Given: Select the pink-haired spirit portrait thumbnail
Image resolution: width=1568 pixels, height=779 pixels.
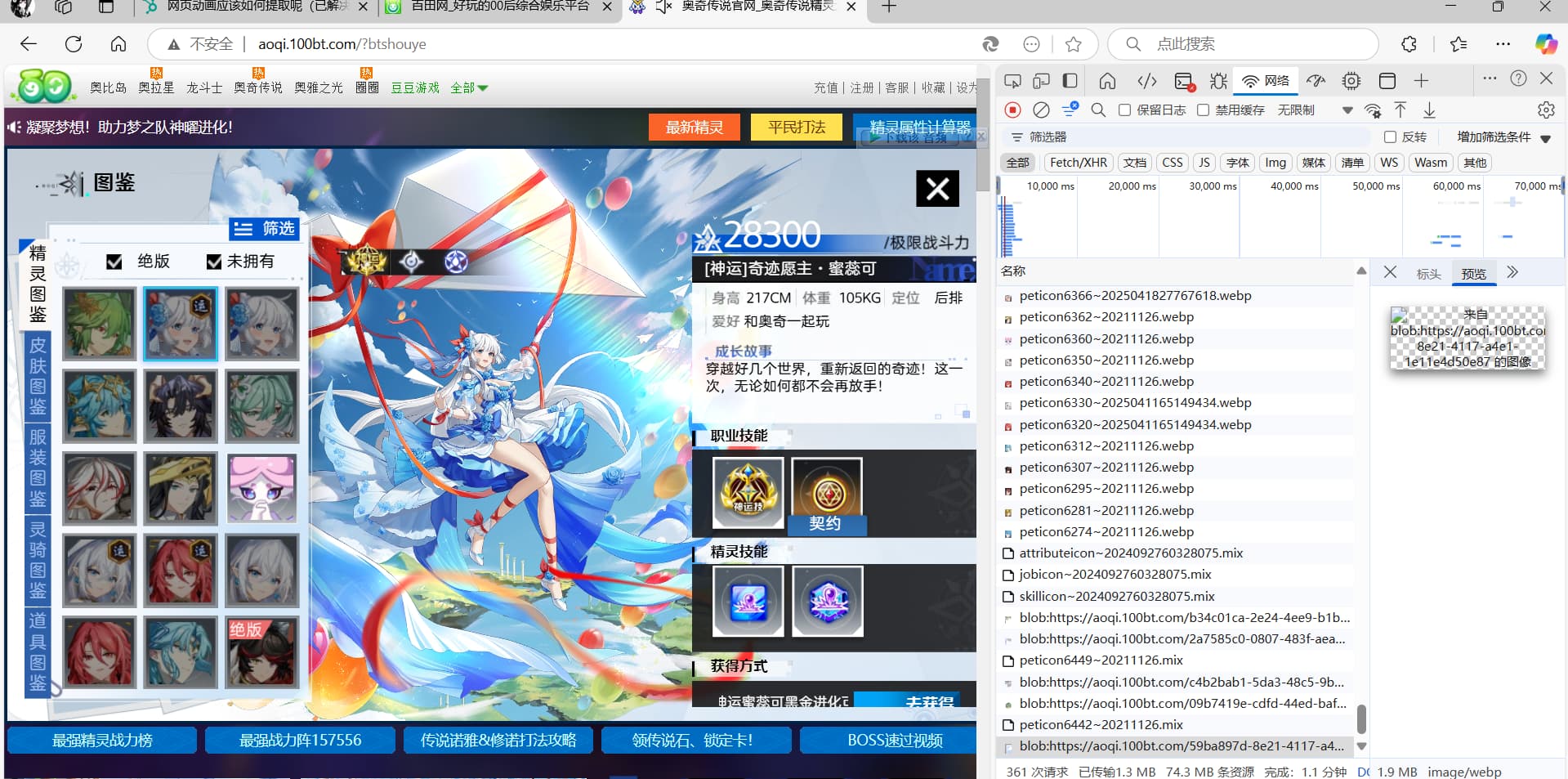Looking at the screenshot, I should 261,488.
